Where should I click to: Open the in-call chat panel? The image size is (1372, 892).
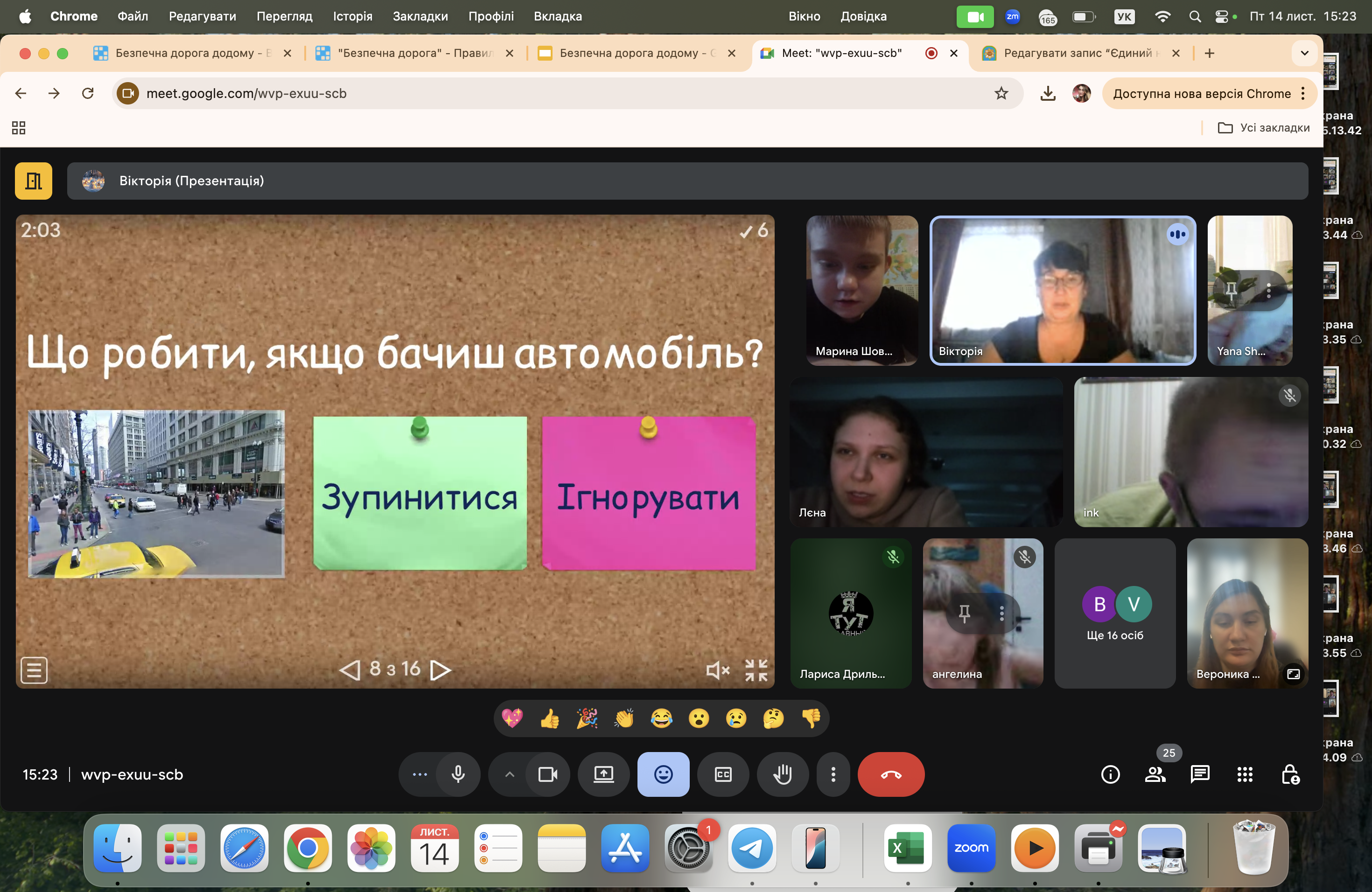pos(1200,774)
